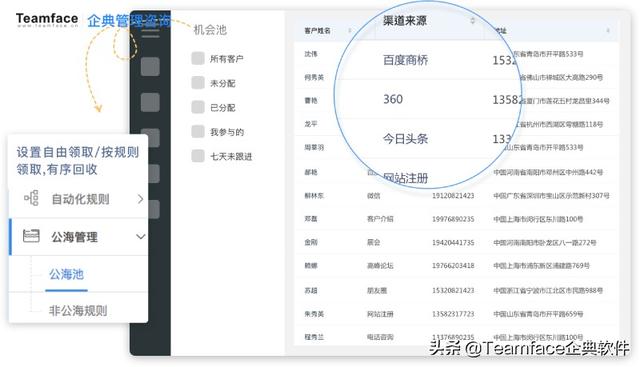Viewport: 640px width, 367px height.
Task: Click the 展会 channel cell
Action: tap(373, 242)
